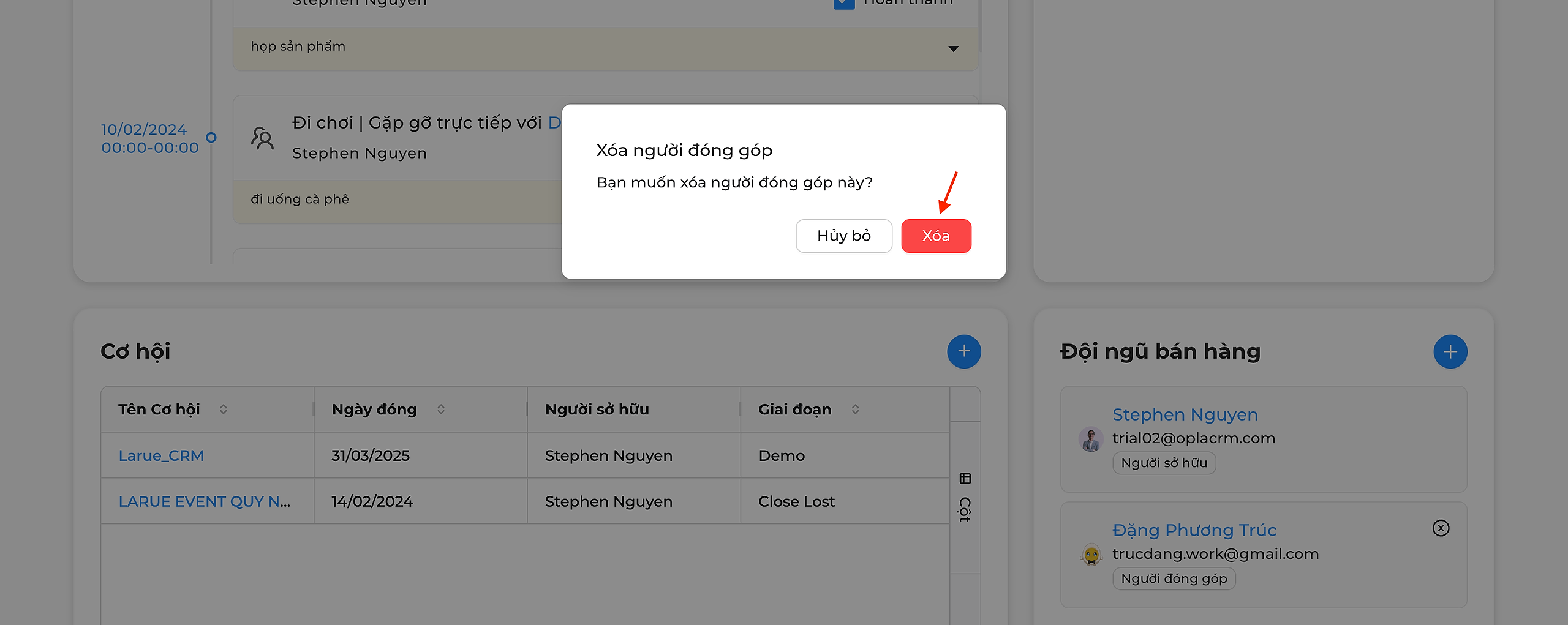Cancel with the Hủy bỏ button
This screenshot has height=625, width=1568.
(x=843, y=236)
